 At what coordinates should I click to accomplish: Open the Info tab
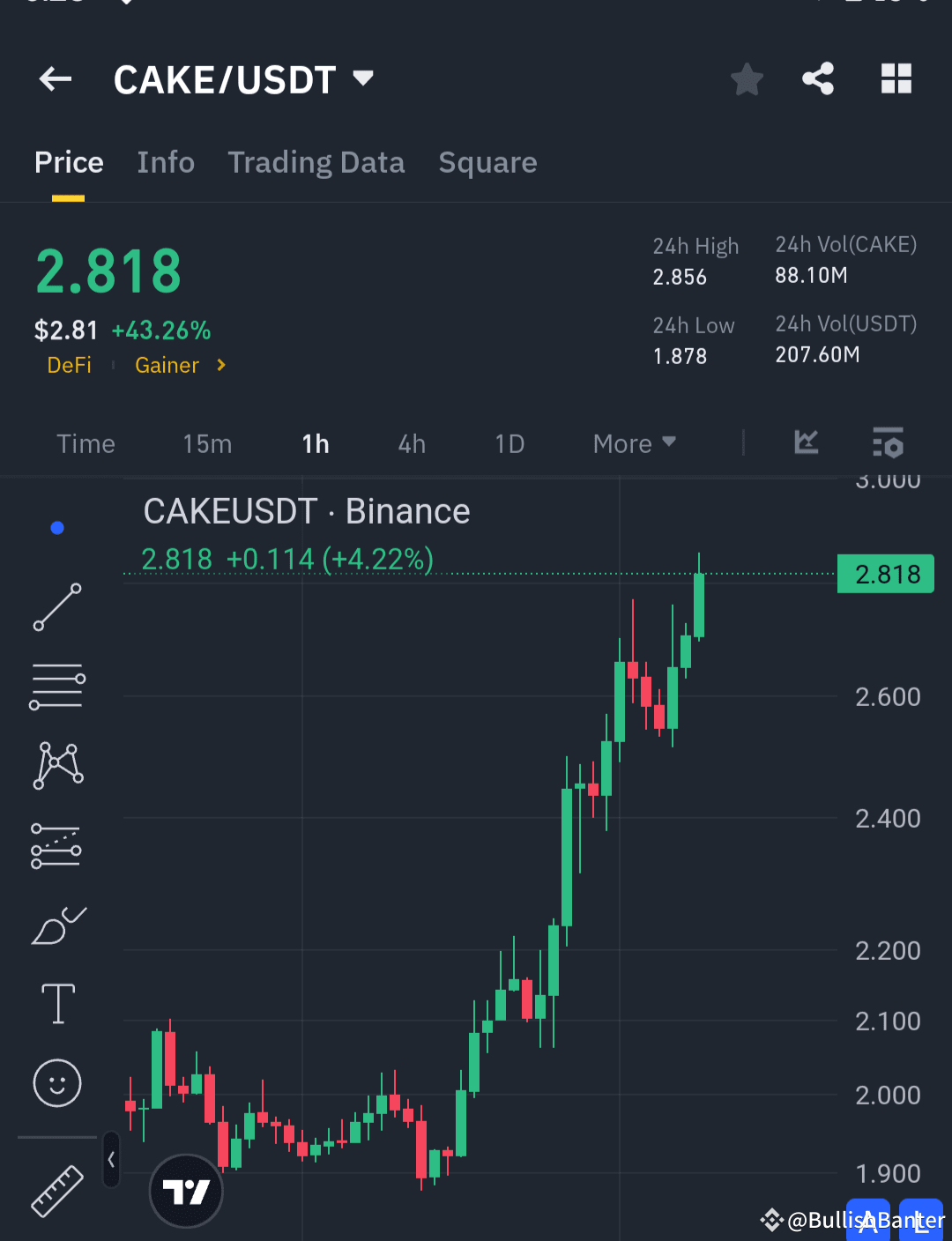click(x=166, y=162)
